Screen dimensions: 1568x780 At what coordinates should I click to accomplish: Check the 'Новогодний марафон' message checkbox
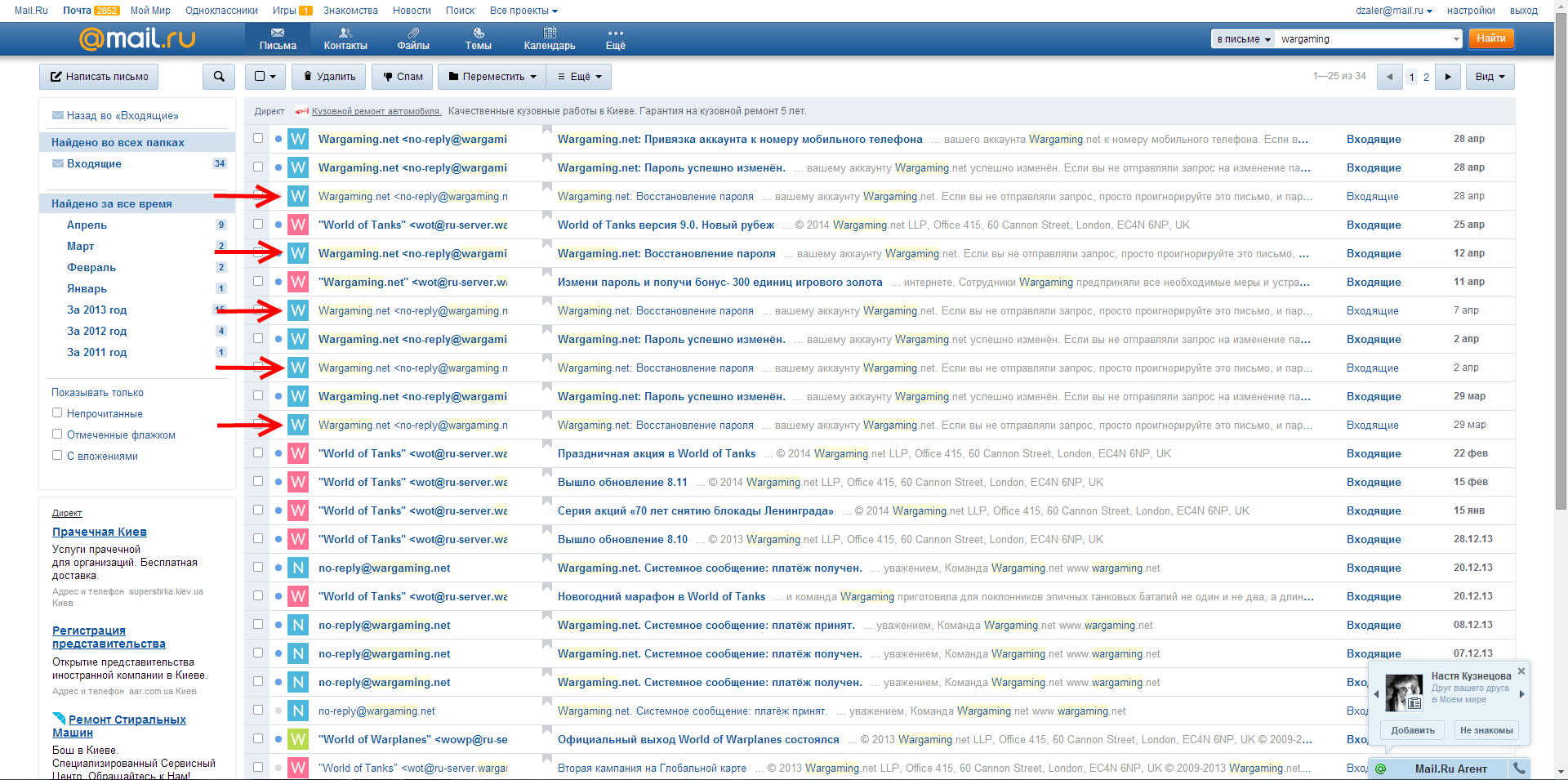click(x=258, y=595)
